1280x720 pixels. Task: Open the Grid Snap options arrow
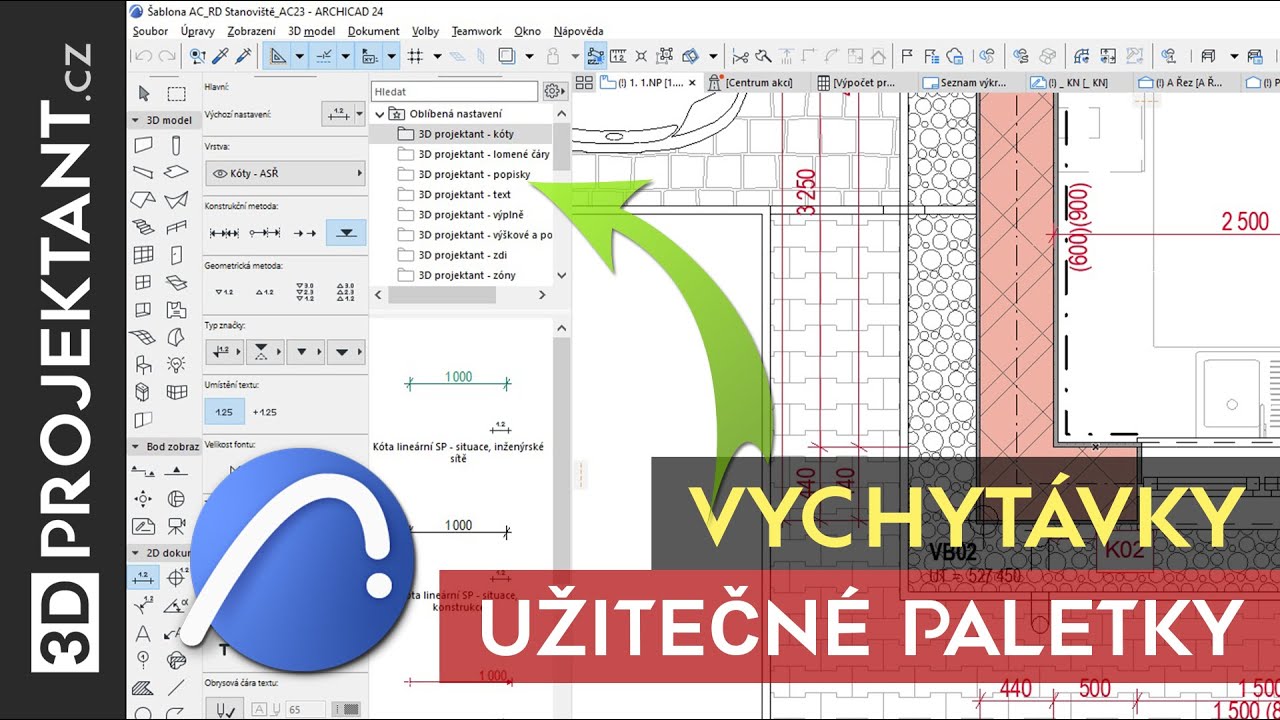[436, 56]
